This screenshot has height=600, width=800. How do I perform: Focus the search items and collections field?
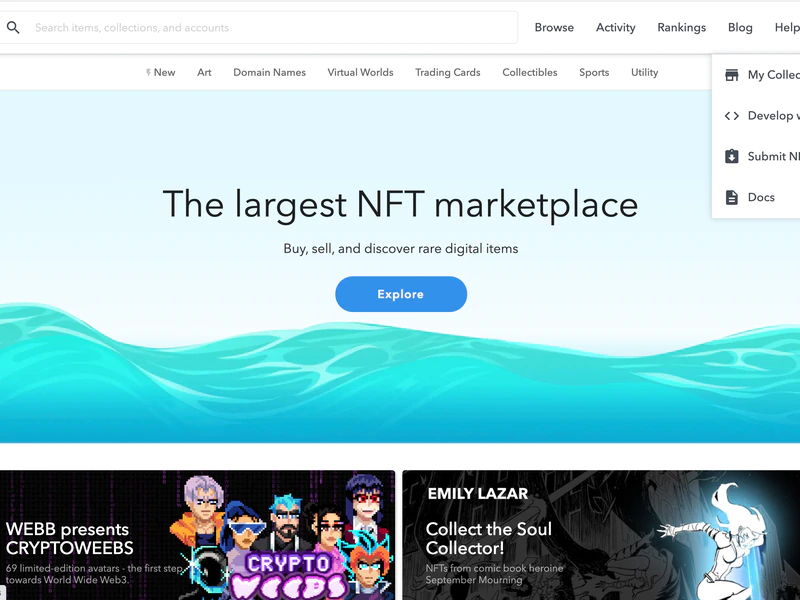tap(258, 28)
